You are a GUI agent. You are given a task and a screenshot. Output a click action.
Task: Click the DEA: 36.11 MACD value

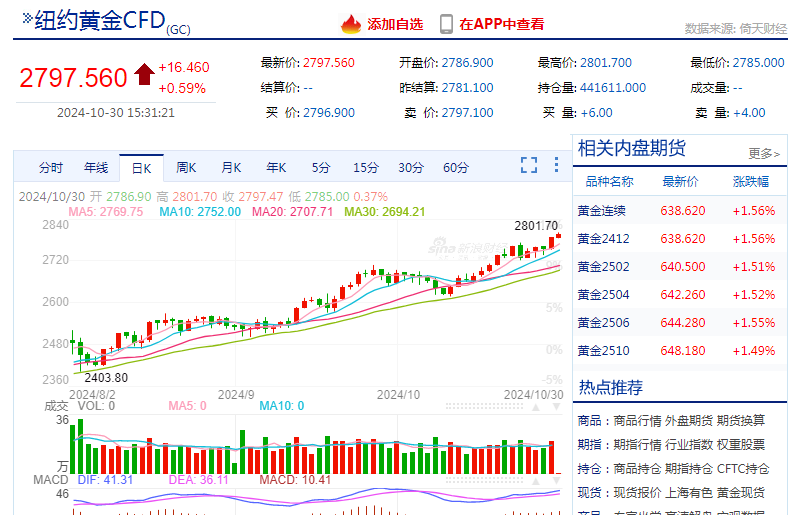pyautogui.click(x=198, y=480)
